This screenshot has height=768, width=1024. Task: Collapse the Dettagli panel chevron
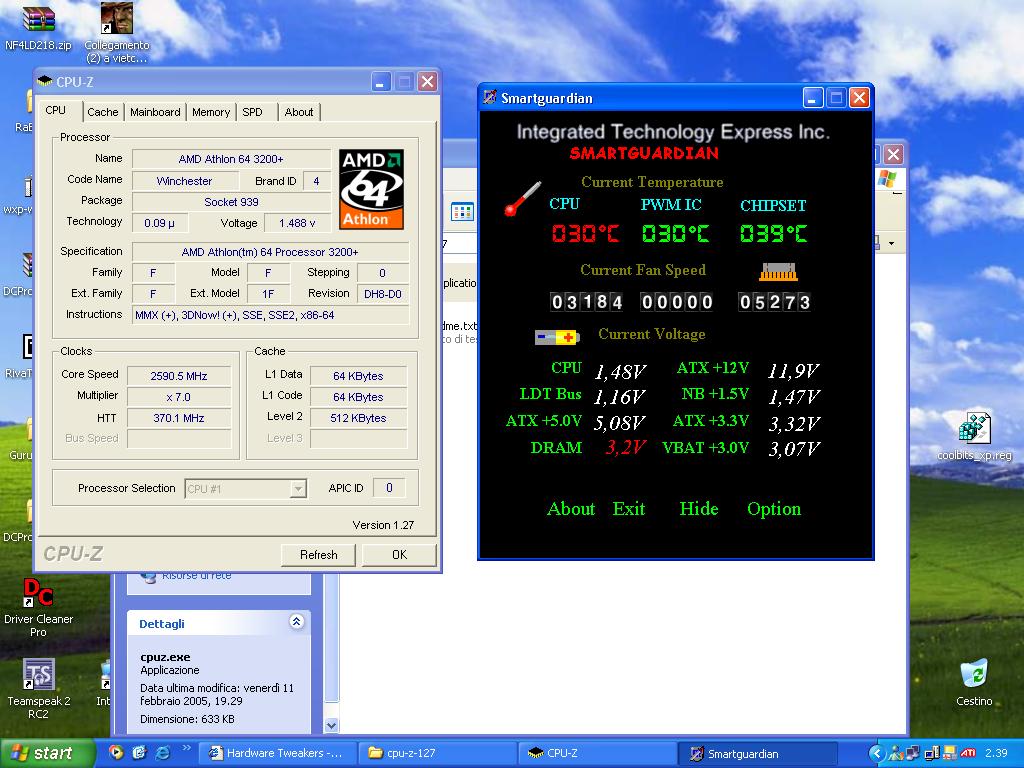(x=296, y=622)
